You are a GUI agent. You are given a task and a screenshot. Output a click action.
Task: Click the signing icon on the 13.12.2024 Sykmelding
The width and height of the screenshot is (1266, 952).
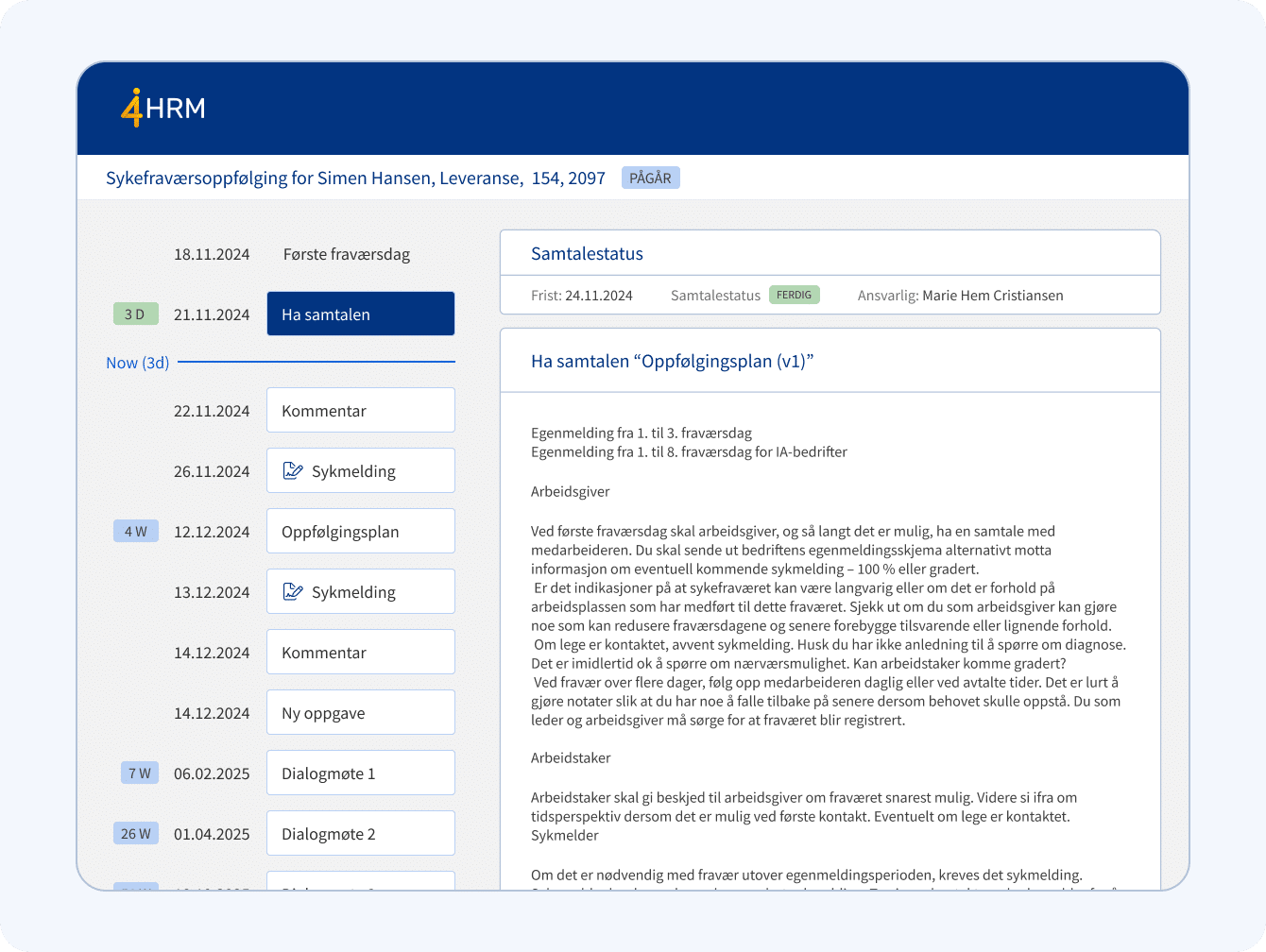click(293, 591)
